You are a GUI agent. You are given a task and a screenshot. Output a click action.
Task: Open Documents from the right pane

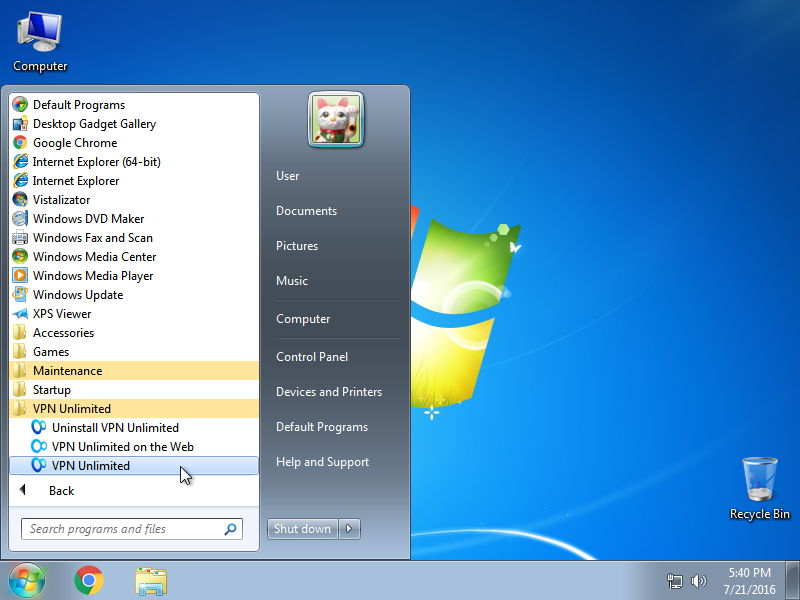click(307, 211)
